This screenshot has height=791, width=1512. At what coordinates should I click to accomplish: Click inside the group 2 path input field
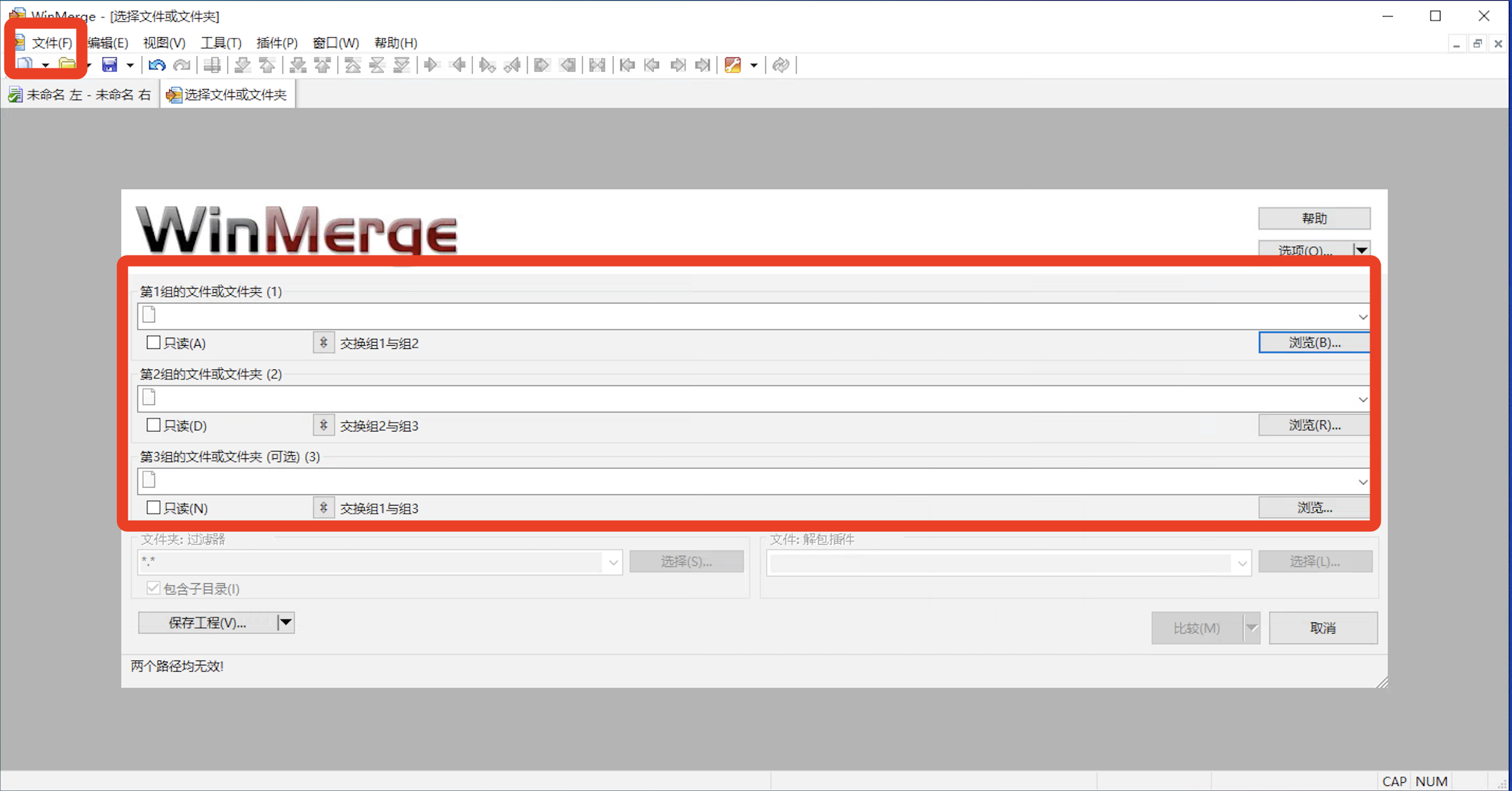747,399
